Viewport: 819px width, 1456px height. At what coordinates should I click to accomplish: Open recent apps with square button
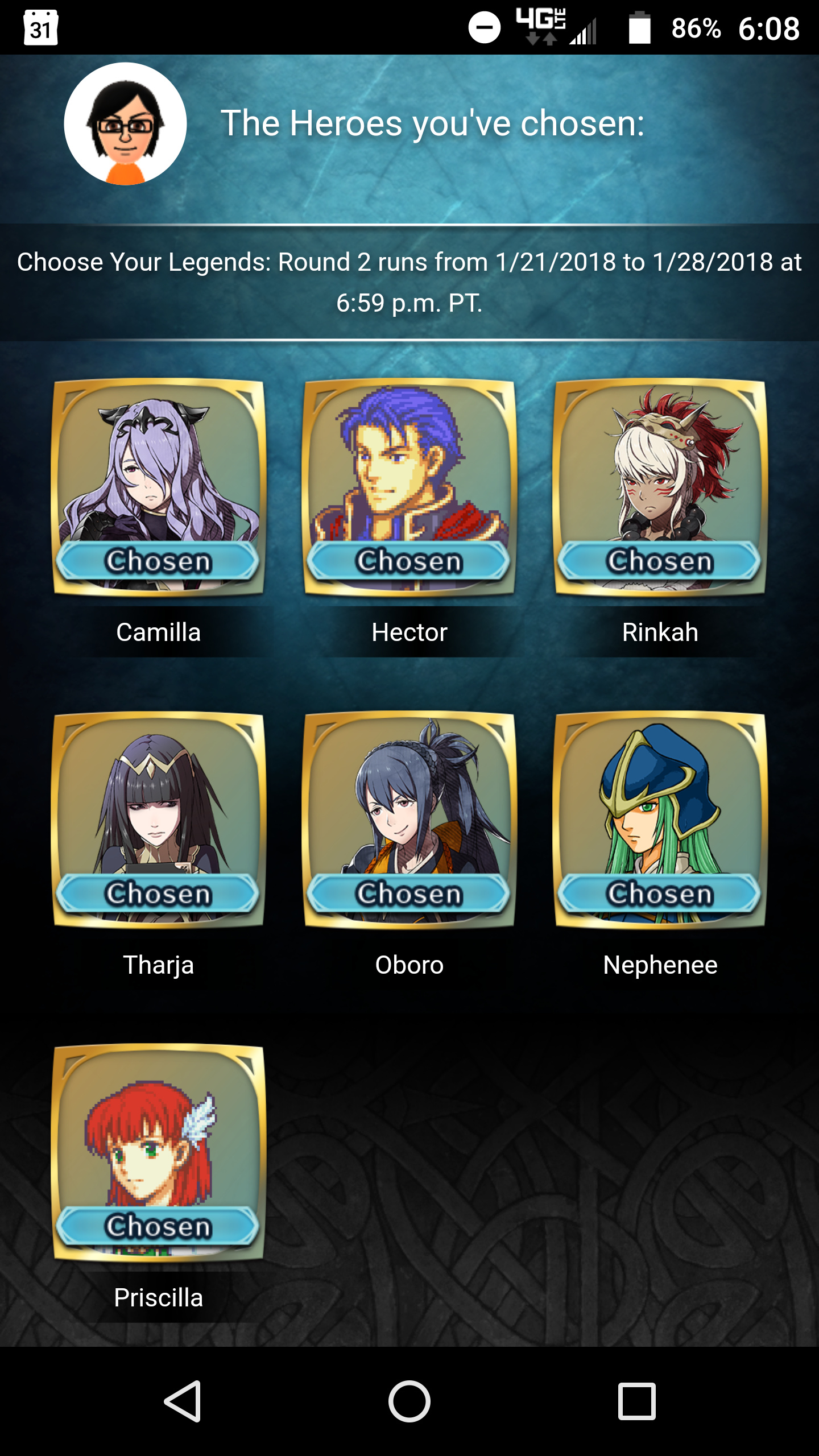click(x=637, y=1401)
